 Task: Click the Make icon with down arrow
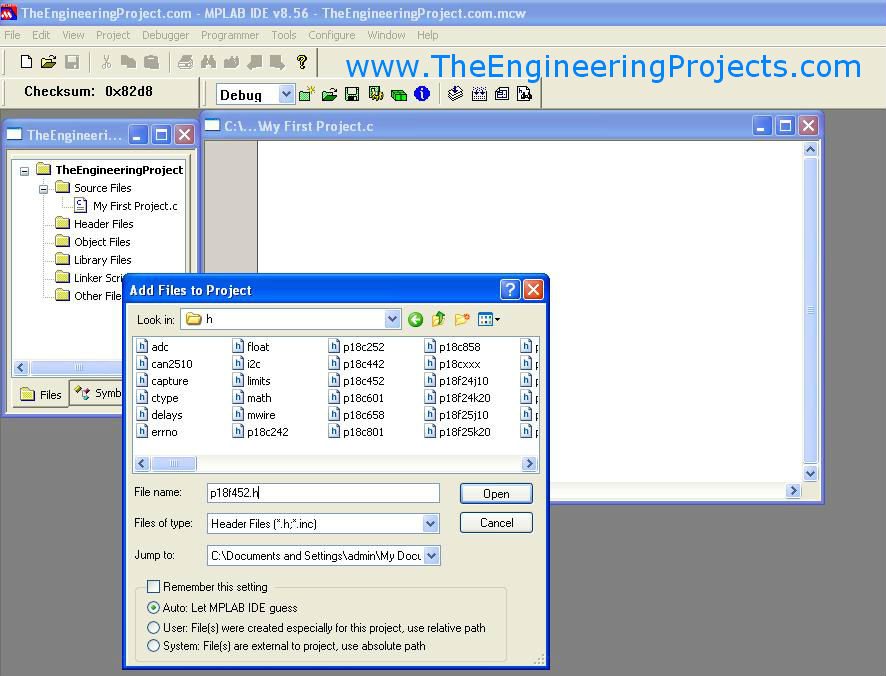click(x=455, y=94)
